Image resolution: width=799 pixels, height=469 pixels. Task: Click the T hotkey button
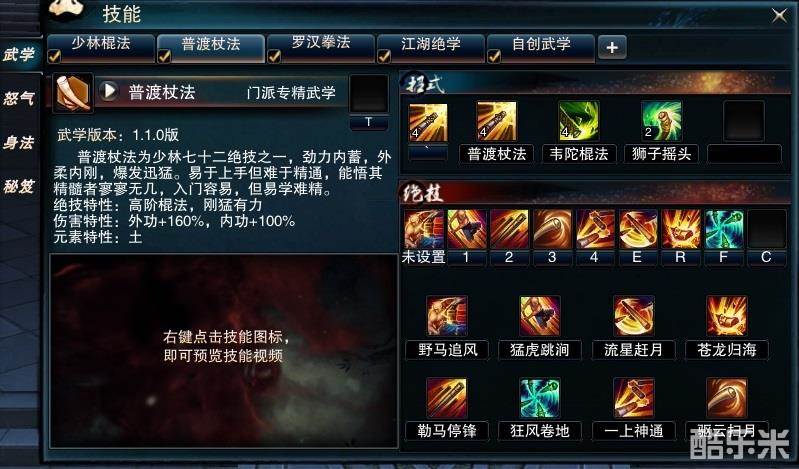tap(369, 122)
